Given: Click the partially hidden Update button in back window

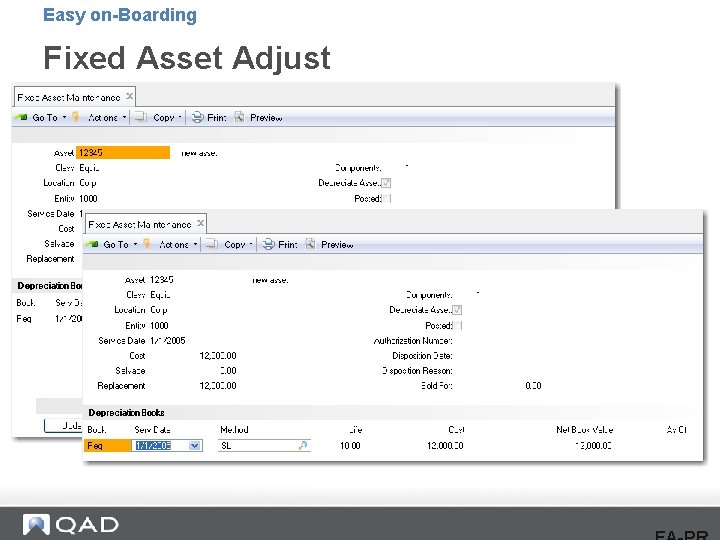Looking at the screenshot, I should point(63,426).
